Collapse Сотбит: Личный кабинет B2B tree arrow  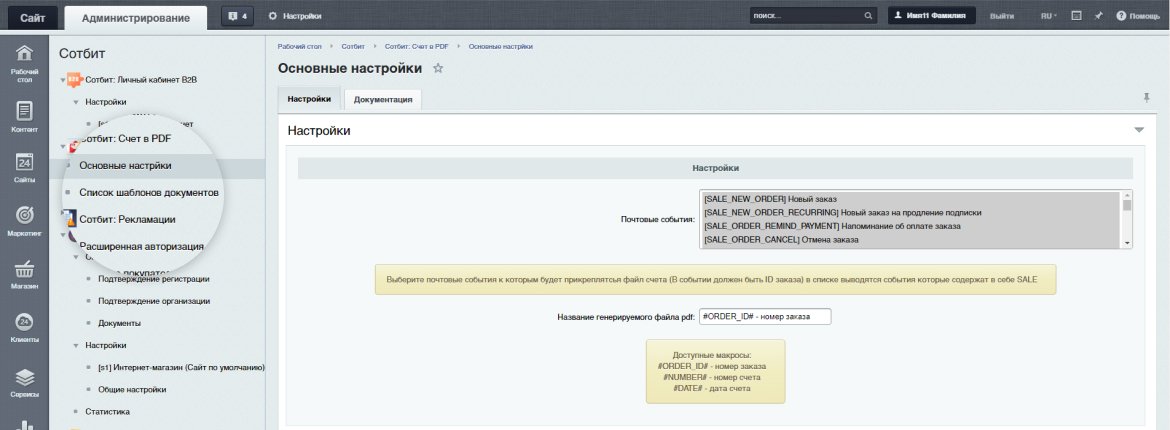pyautogui.click(x=62, y=80)
